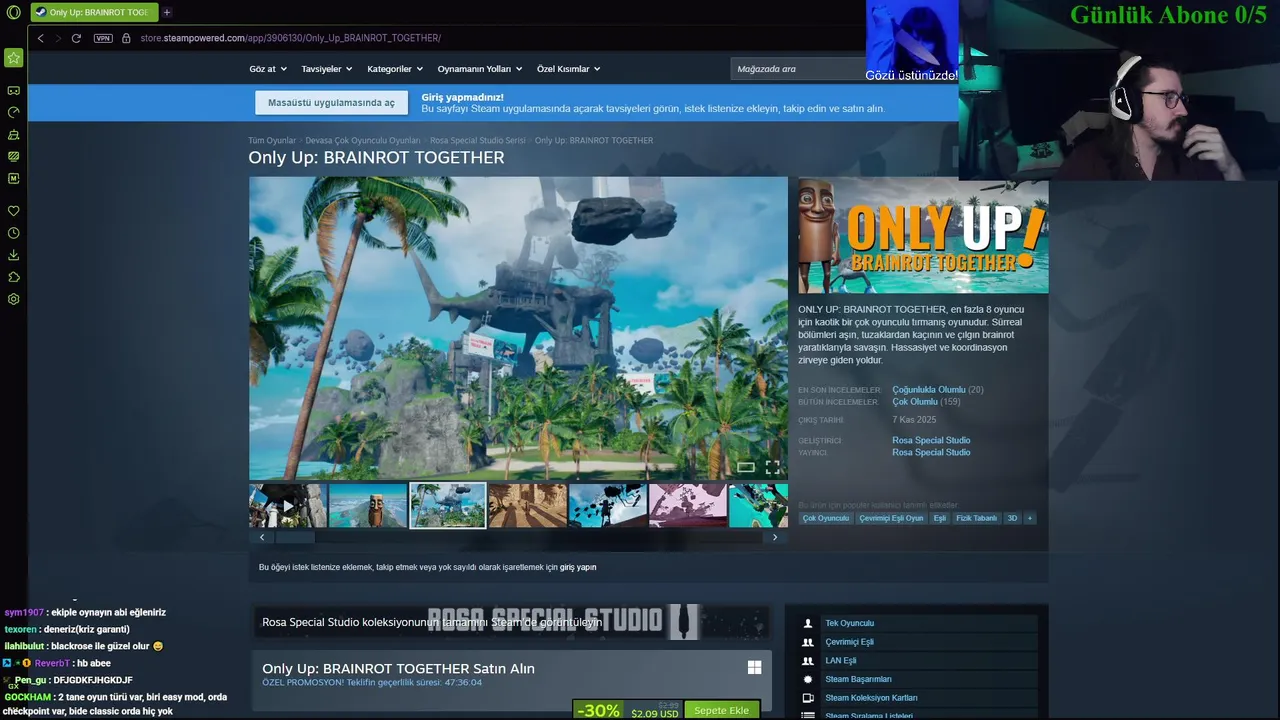Click left arrow of thumbnail strip

(262, 537)
